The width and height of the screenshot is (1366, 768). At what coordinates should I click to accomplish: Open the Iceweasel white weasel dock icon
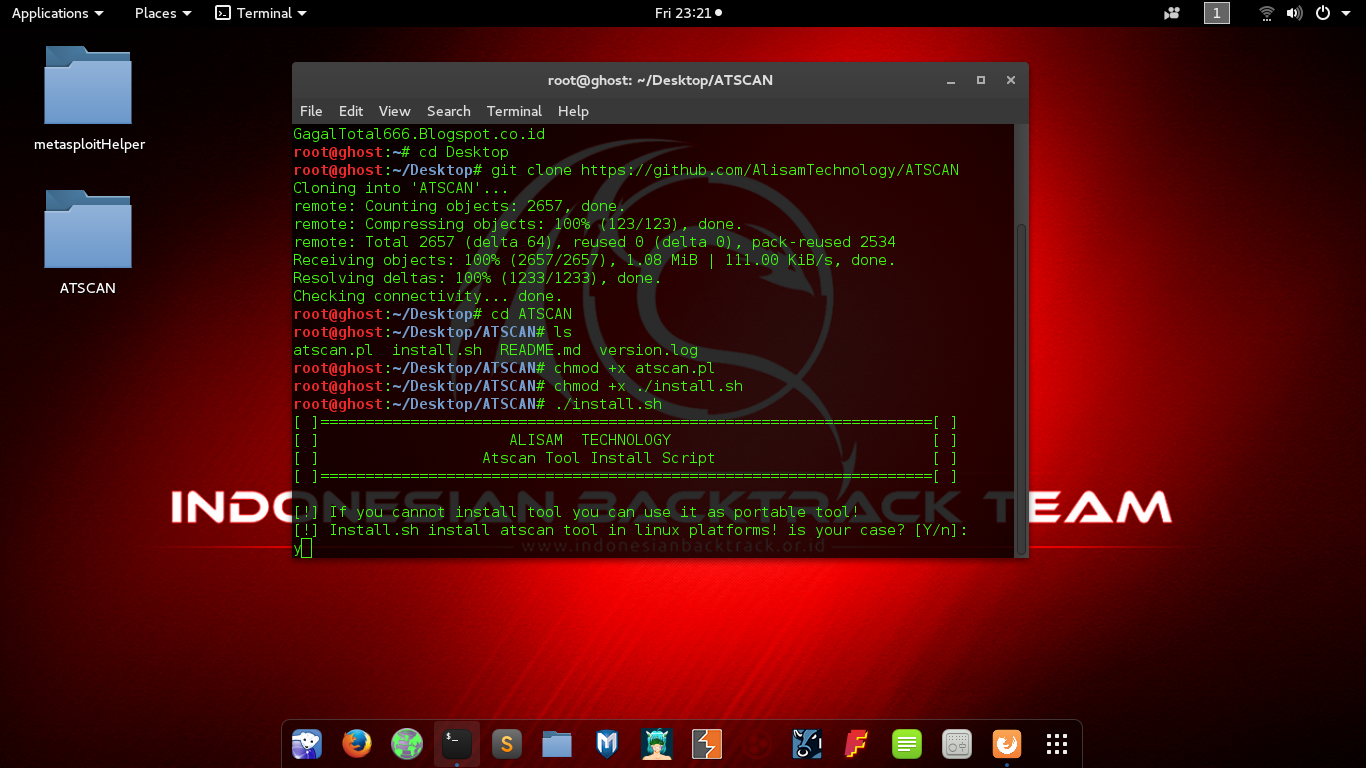coord(307,744)
